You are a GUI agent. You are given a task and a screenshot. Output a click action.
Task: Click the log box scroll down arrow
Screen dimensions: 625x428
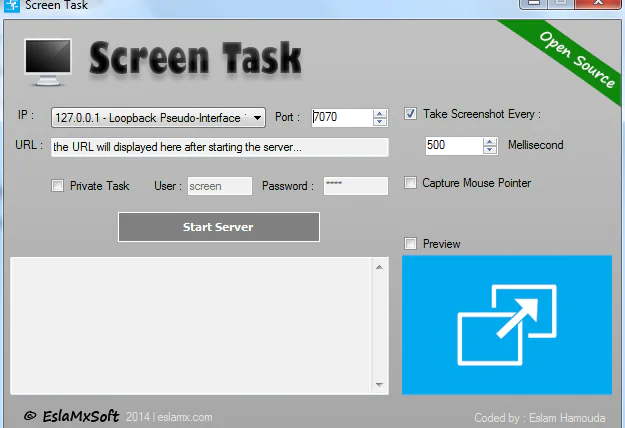[x=379, y=385]
